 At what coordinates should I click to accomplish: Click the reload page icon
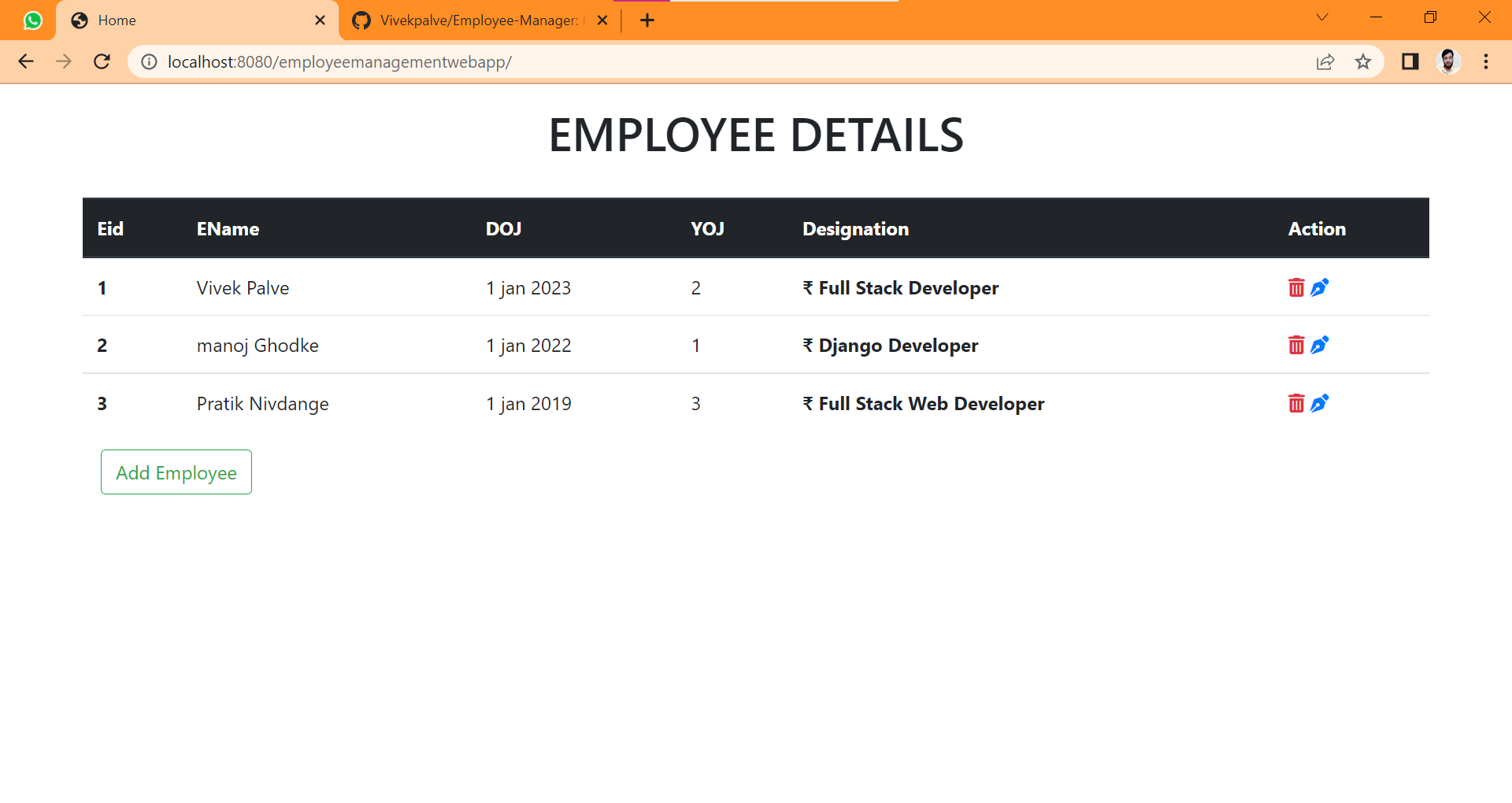[x=102, y=61]
